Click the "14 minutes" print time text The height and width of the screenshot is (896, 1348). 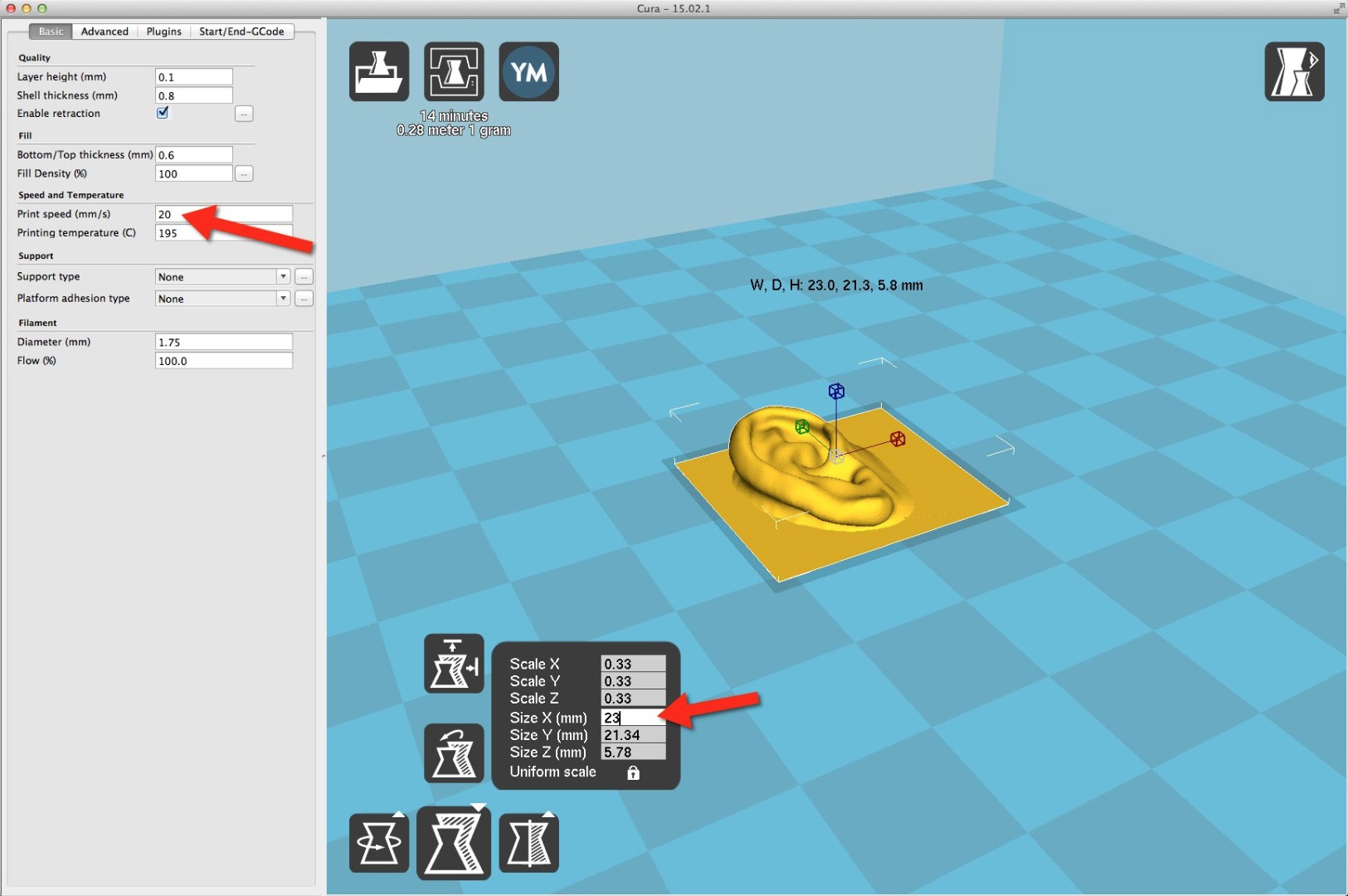coord(454,116)
